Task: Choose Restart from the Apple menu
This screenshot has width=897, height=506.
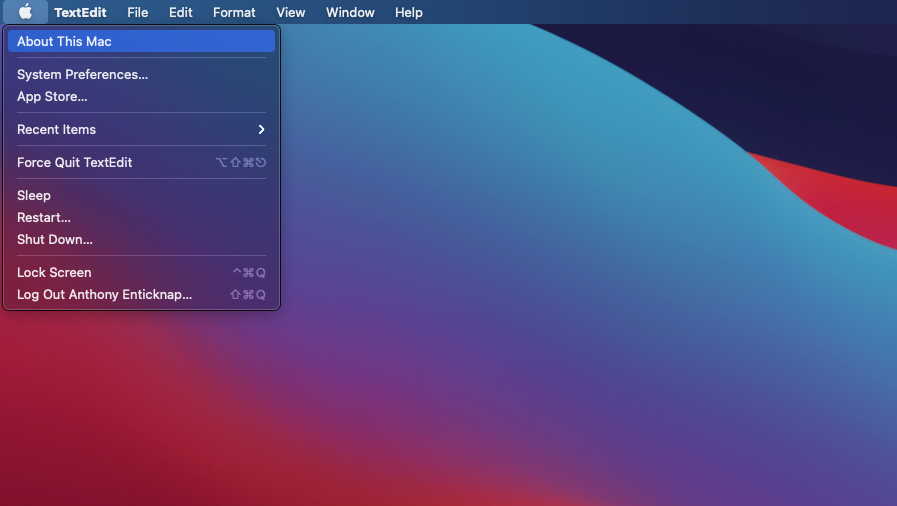Action: 141,217
